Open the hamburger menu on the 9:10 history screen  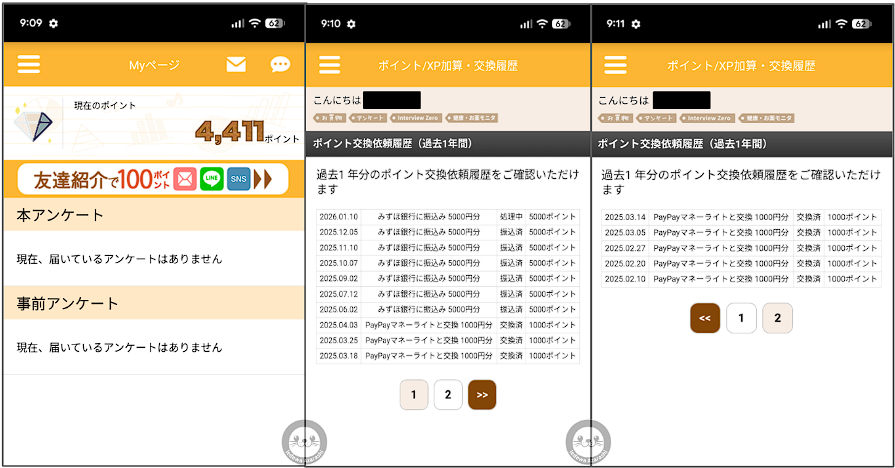coord(329,65)
